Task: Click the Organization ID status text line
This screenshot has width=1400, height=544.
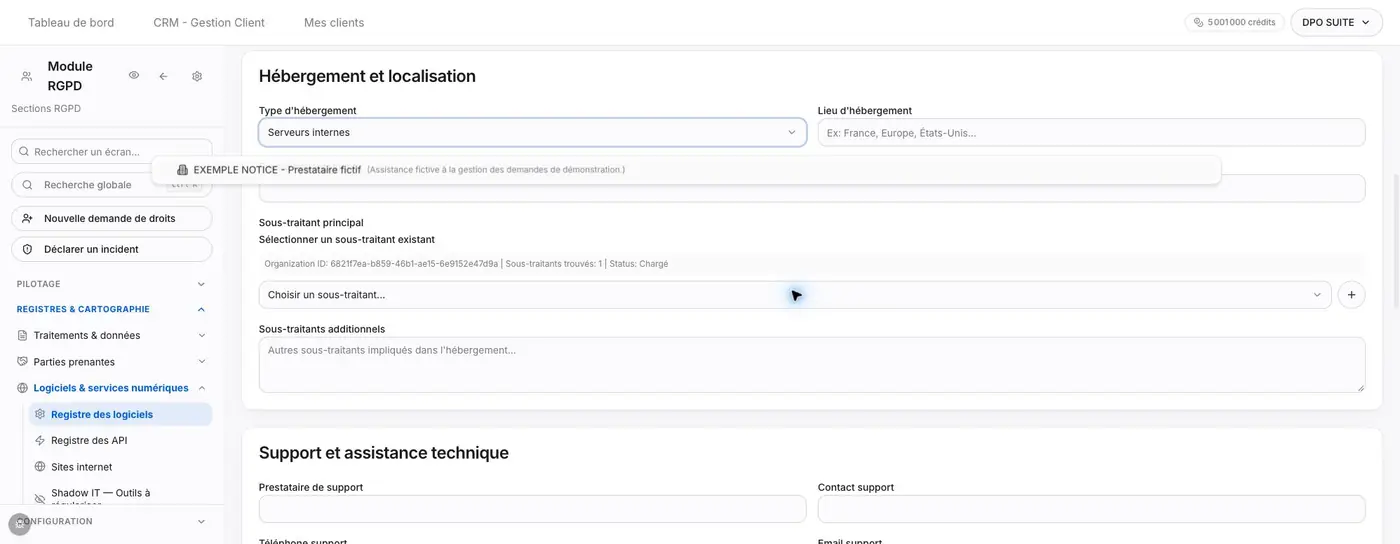Action: click(466, 264)
